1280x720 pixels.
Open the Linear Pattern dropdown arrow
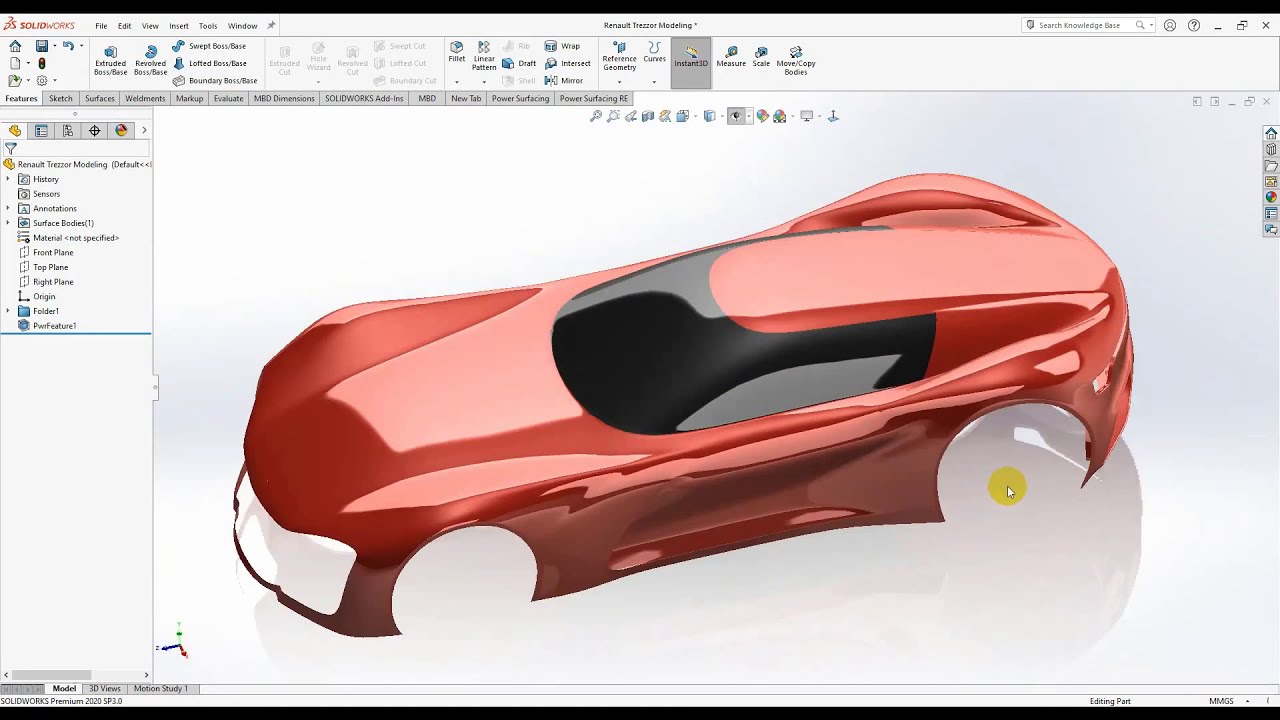click(x=484, y=81)
